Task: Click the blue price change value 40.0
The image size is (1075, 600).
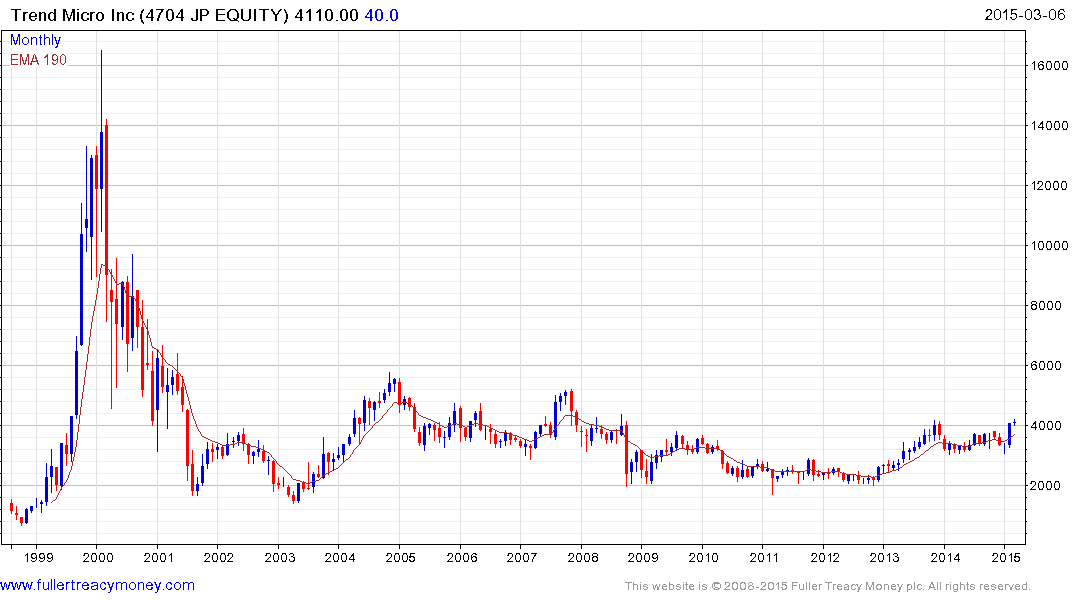Action: pyautogui.click(x=381, y=15)
